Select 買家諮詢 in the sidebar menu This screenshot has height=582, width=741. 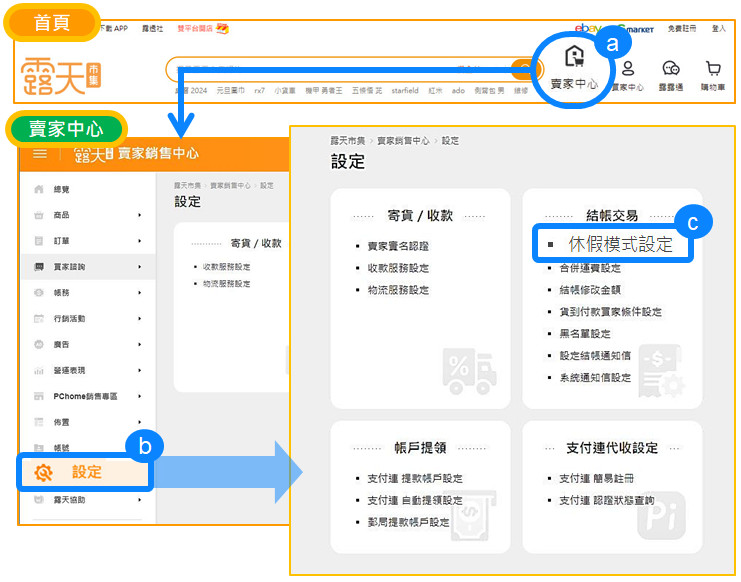click(x=70, y=267)
